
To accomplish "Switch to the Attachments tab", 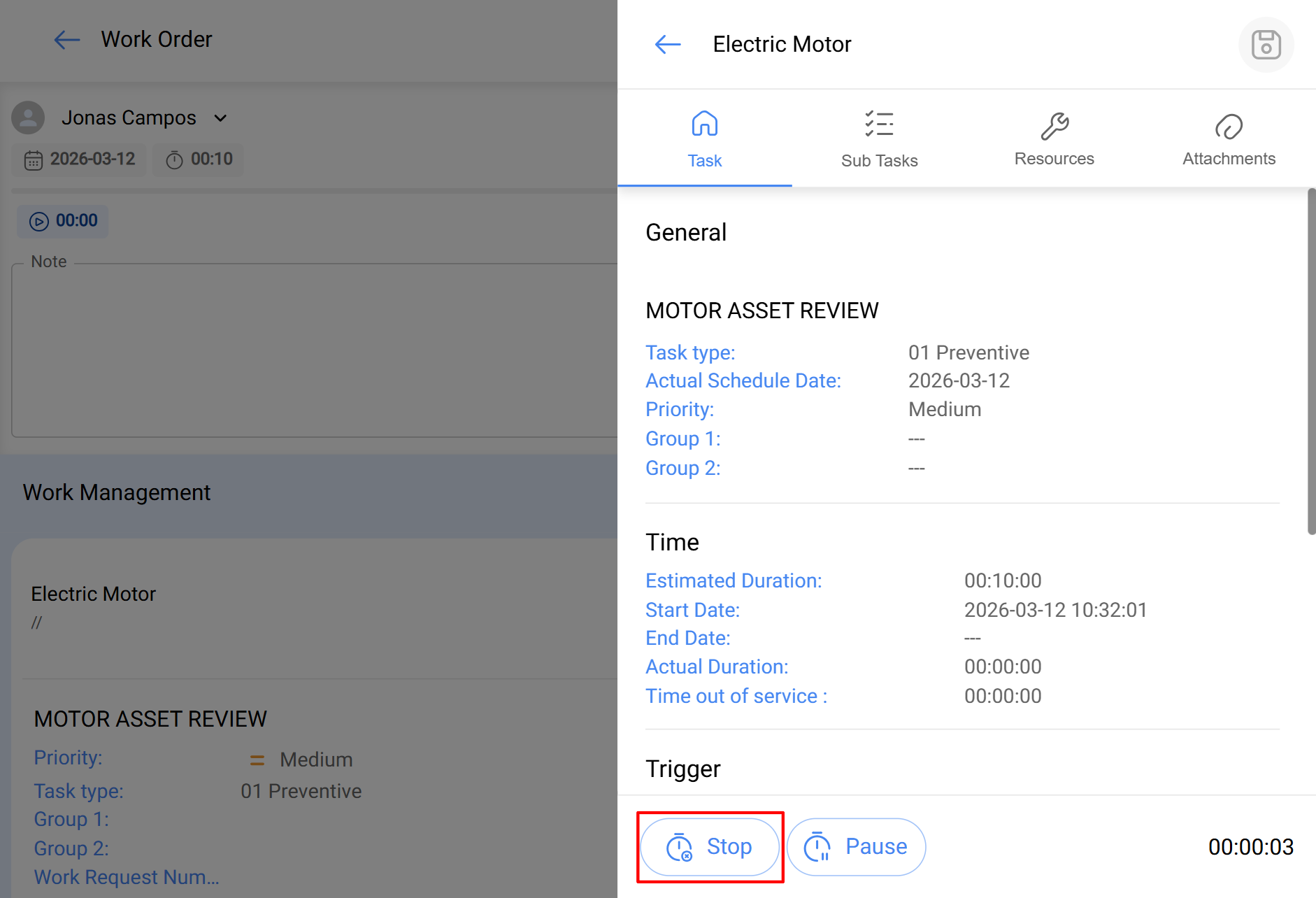I will click(x=1229, y=159).
